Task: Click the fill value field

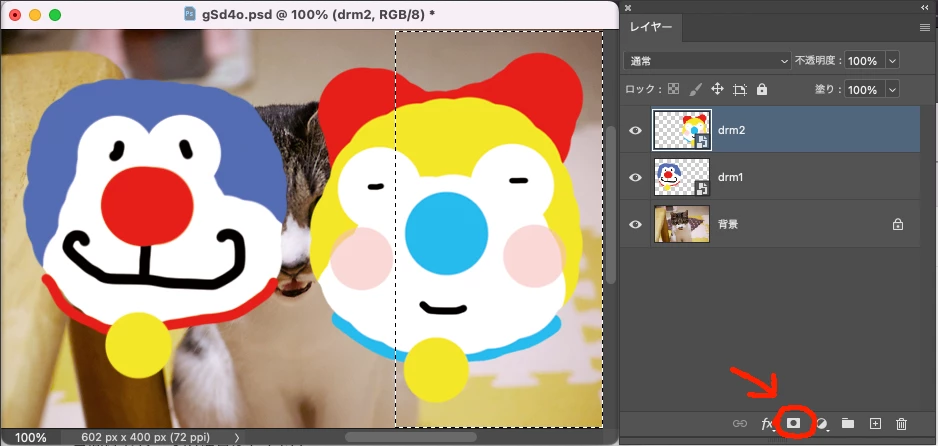Action: tap(864, 90)
